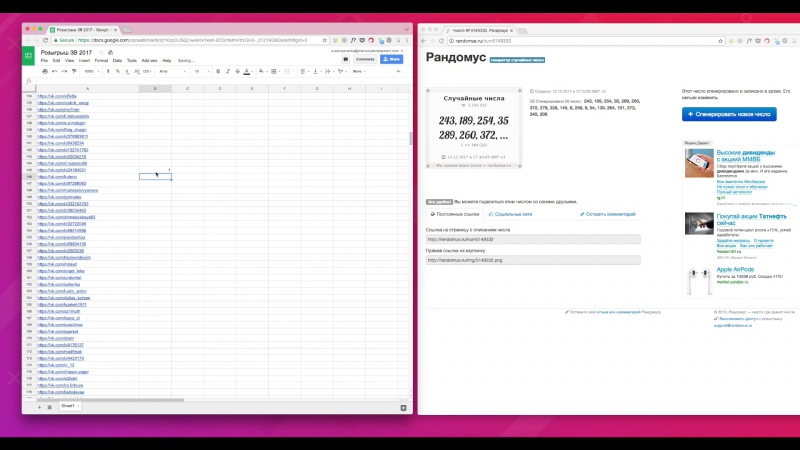Screen dimensions: 800x450
Task: Open the Add-ons menu in Sheets
Action: coord(149,61)
